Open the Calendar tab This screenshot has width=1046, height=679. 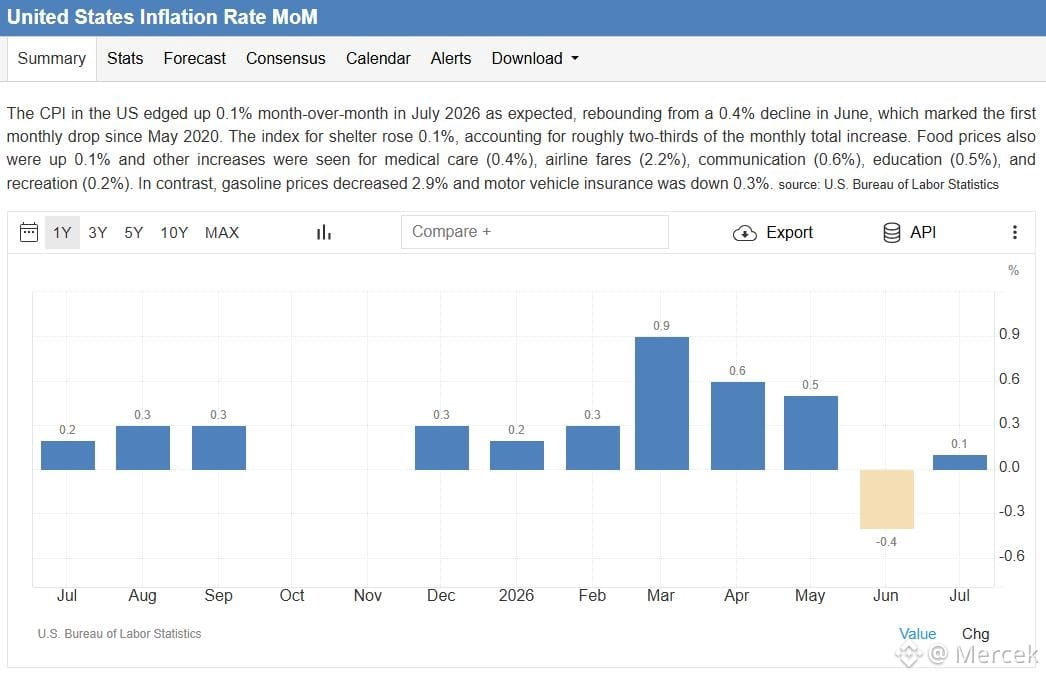pyautogui.click(x=378, y=59)
